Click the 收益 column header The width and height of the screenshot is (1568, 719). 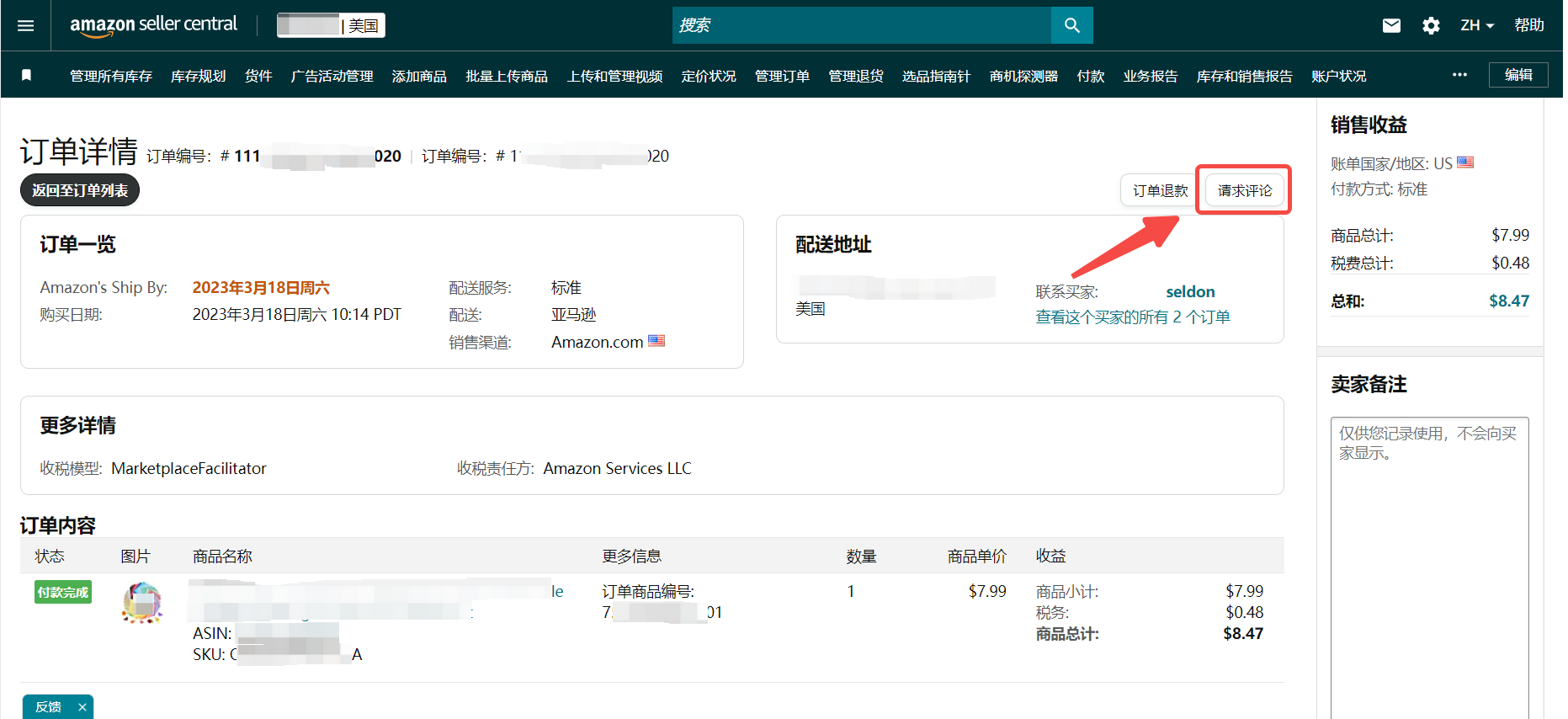(1050, 556)
